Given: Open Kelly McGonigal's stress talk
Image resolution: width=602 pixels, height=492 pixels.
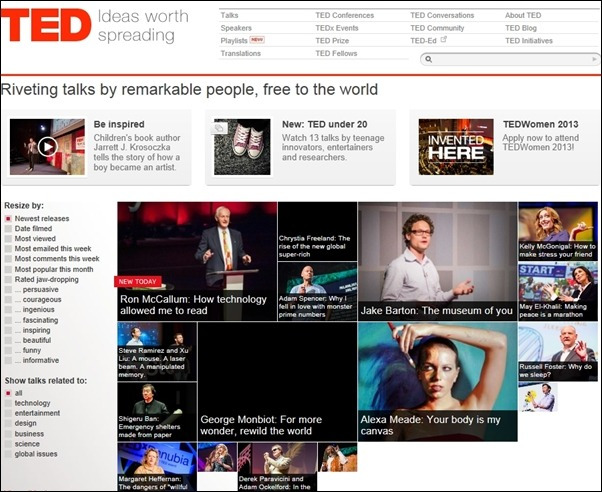Looking at the screenshot, I should click(557, 231).
